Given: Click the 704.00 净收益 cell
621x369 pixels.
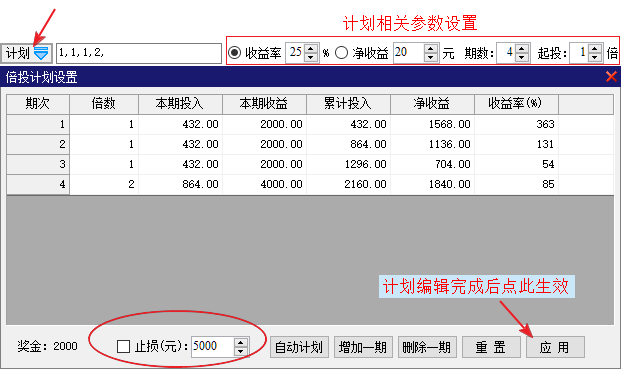Looking at the screenshot, I should (432, 164).
